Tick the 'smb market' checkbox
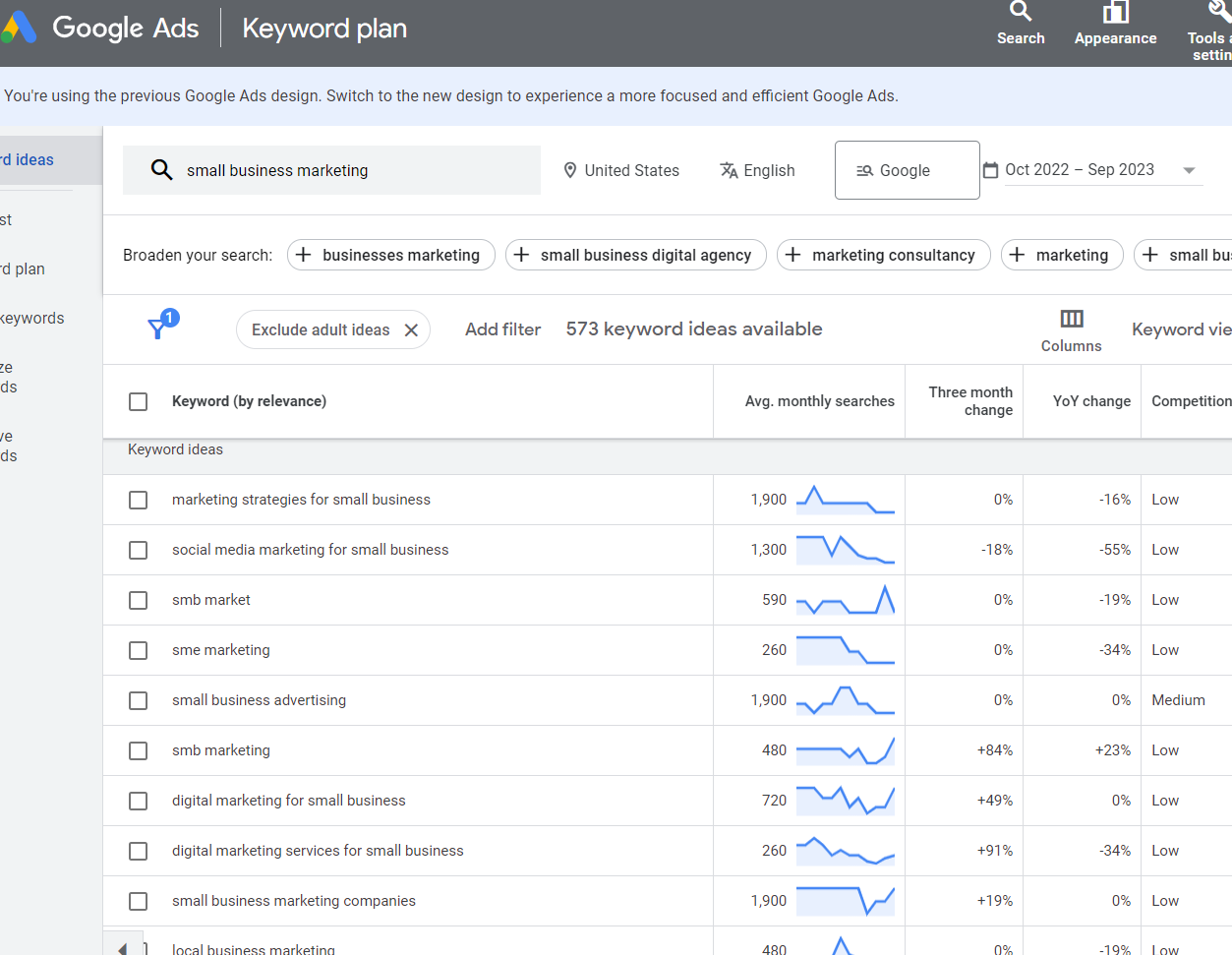 point(139,600)
